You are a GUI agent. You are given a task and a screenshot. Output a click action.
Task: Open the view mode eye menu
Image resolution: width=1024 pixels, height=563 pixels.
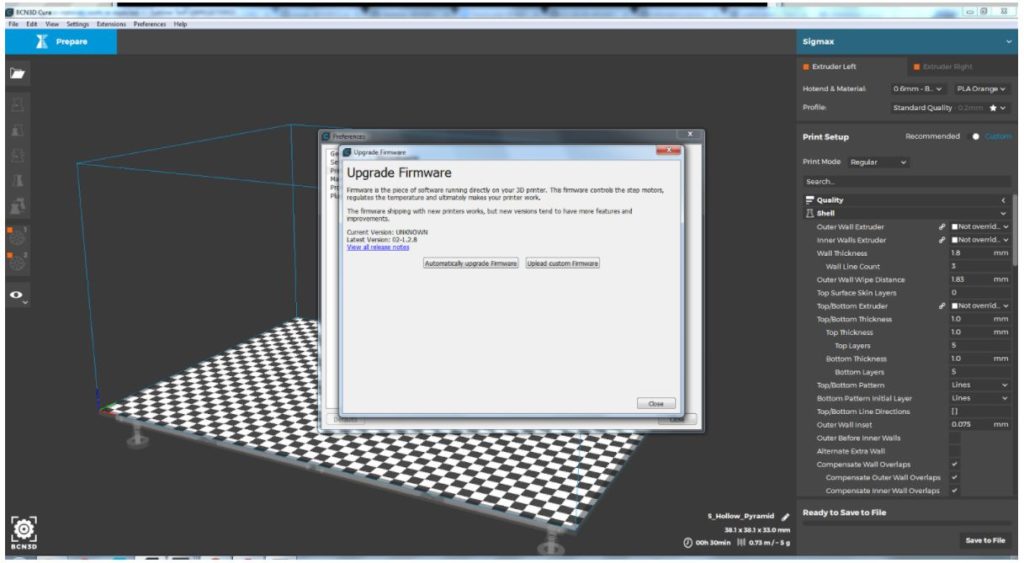point(17,295)
